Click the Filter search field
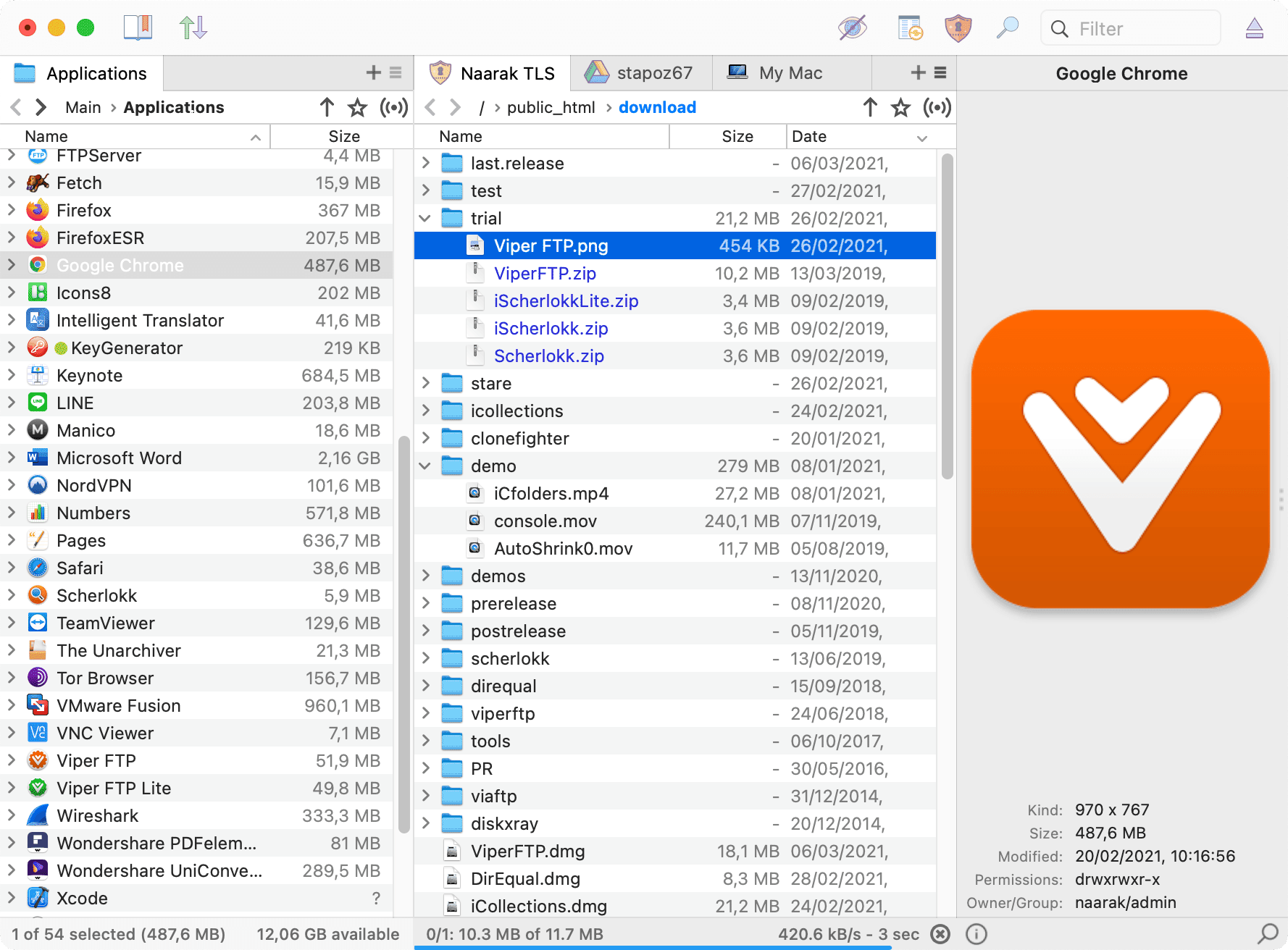The image size is (1288, 950). [x=1131, y=28]
